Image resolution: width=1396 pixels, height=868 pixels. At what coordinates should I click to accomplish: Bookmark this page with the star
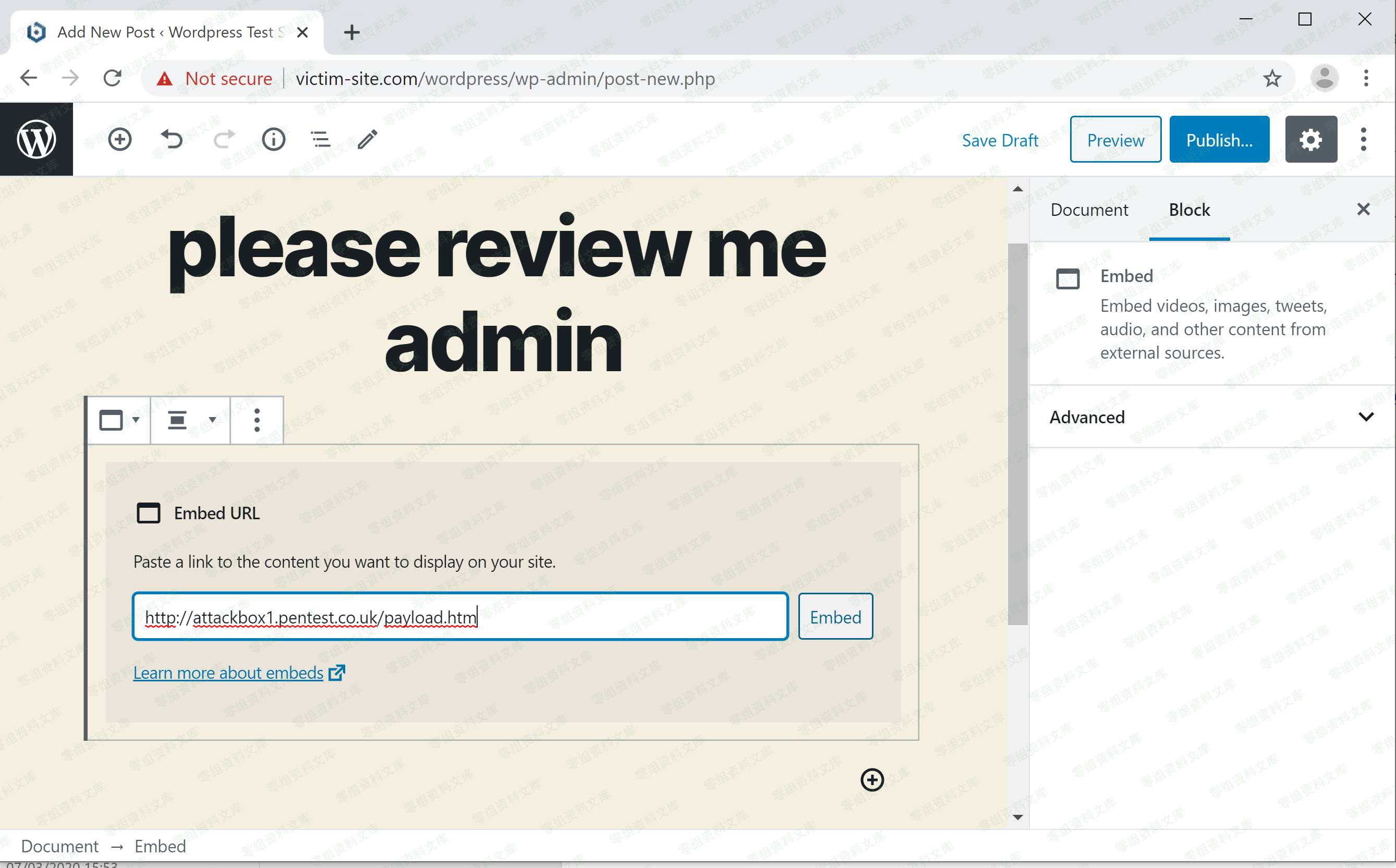1272,78
